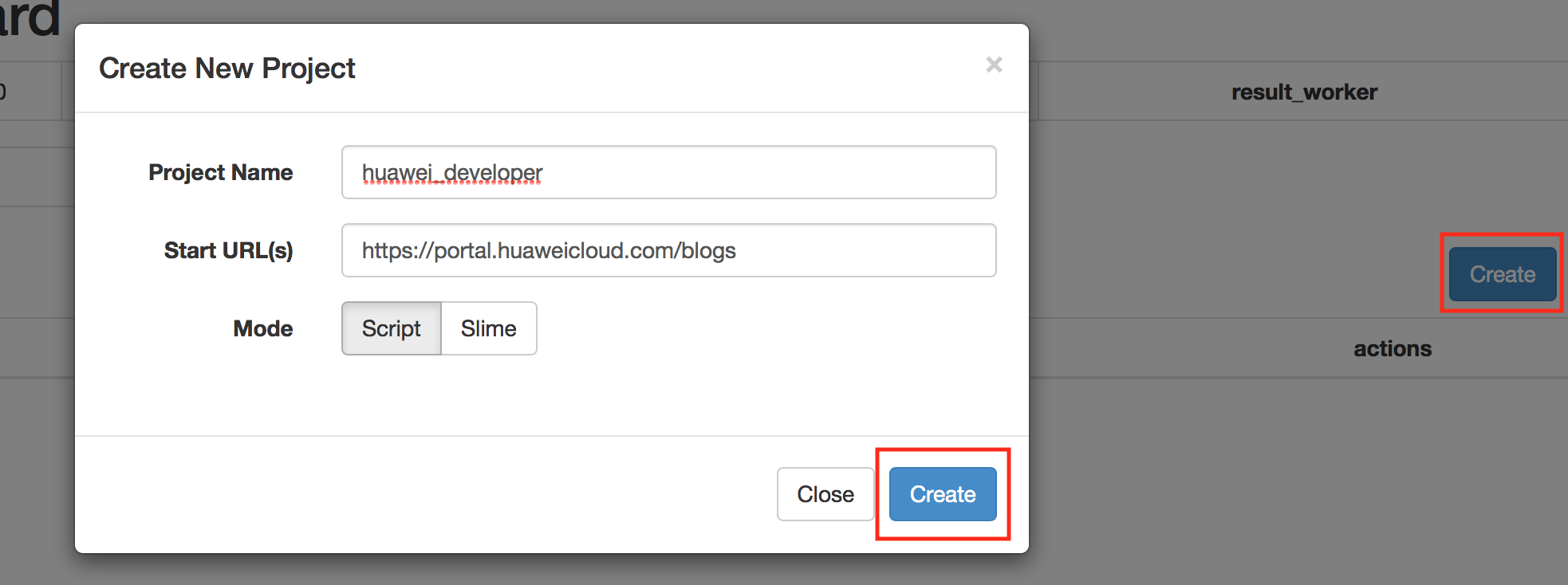Click Close to cancel project creation
This screenshot has height=585, width=1568.
[825, 494]
